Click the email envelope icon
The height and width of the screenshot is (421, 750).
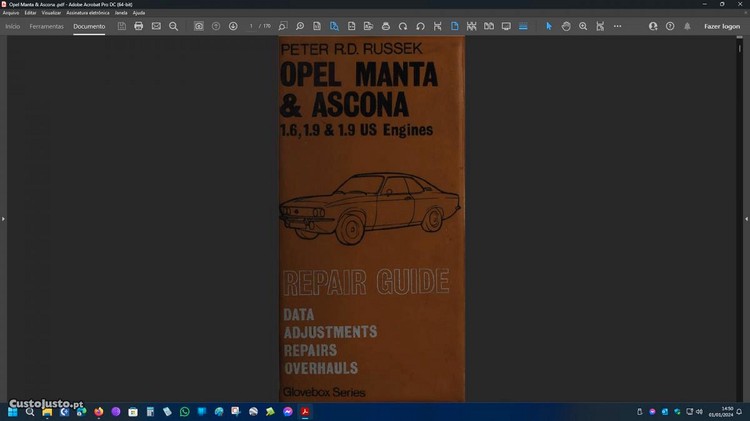[x=156, y=26]
